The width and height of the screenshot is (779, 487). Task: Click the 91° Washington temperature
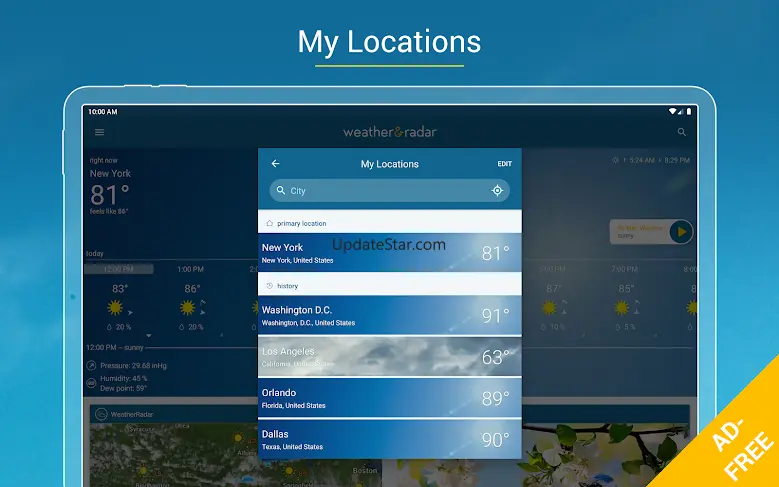click(x=495, y=315)
